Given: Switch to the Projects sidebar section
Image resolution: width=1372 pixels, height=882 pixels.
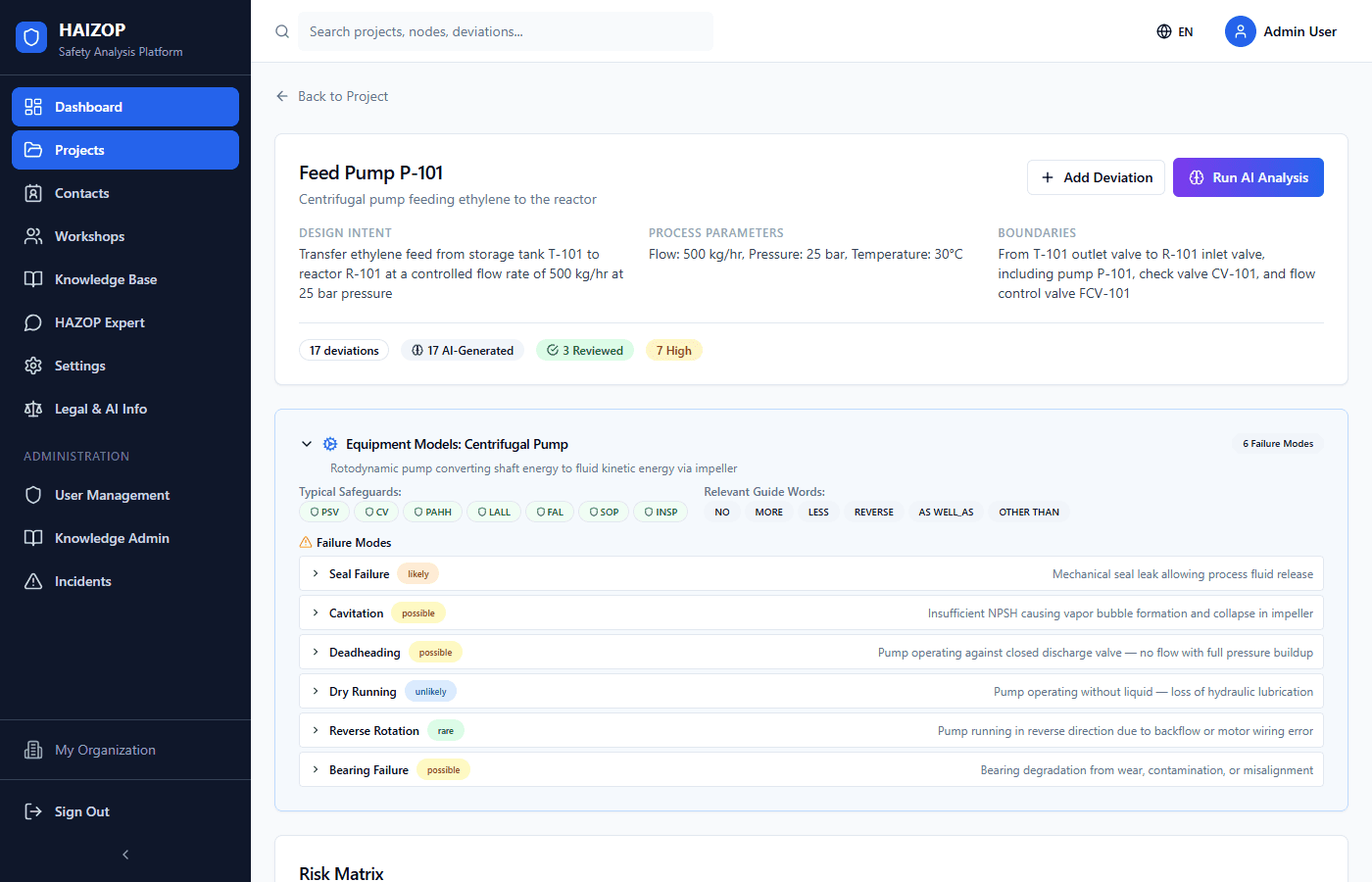Looking at the screenshot, I should (x=124, y=150).
